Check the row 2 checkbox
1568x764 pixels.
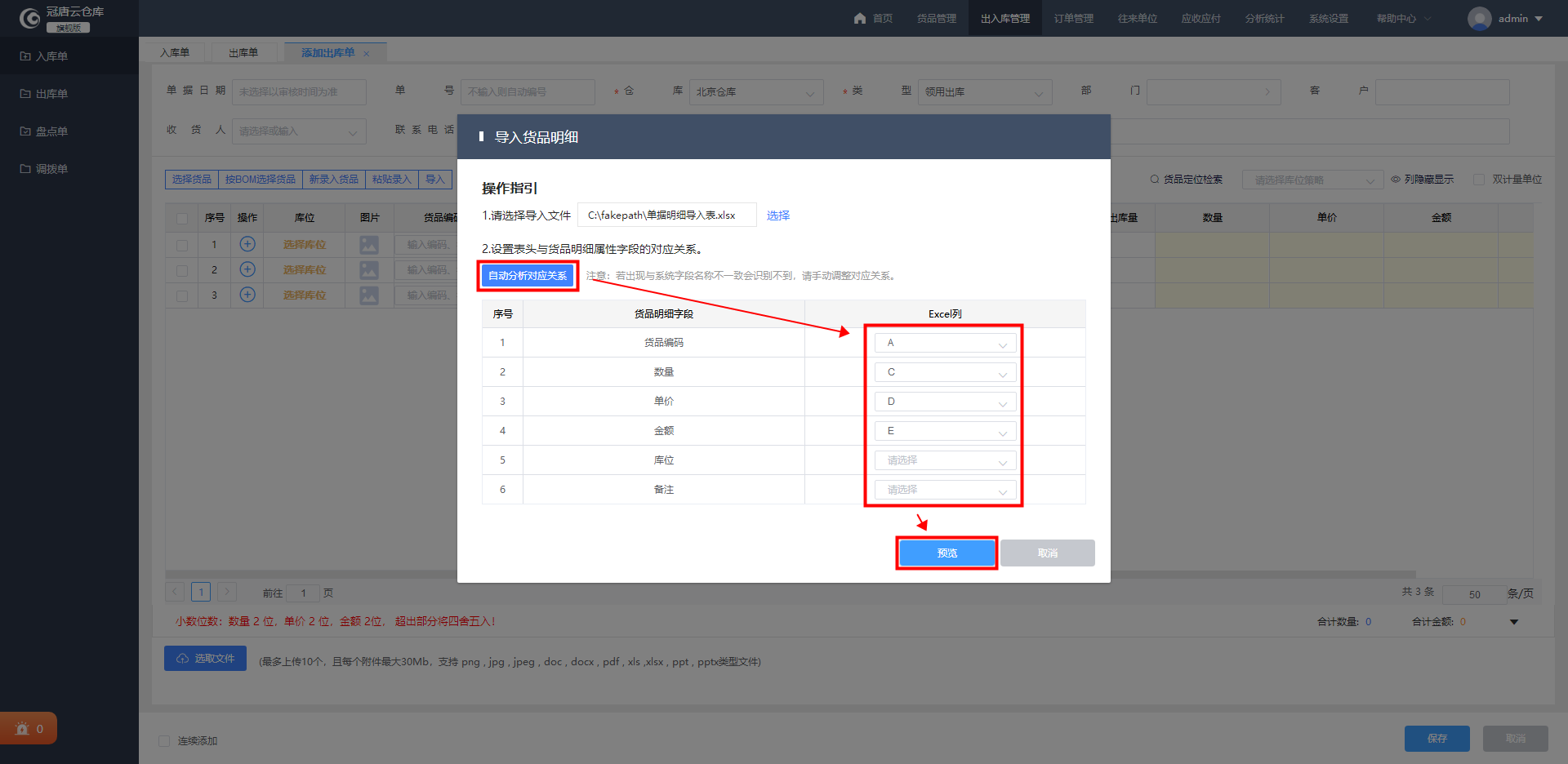(182, 270)
